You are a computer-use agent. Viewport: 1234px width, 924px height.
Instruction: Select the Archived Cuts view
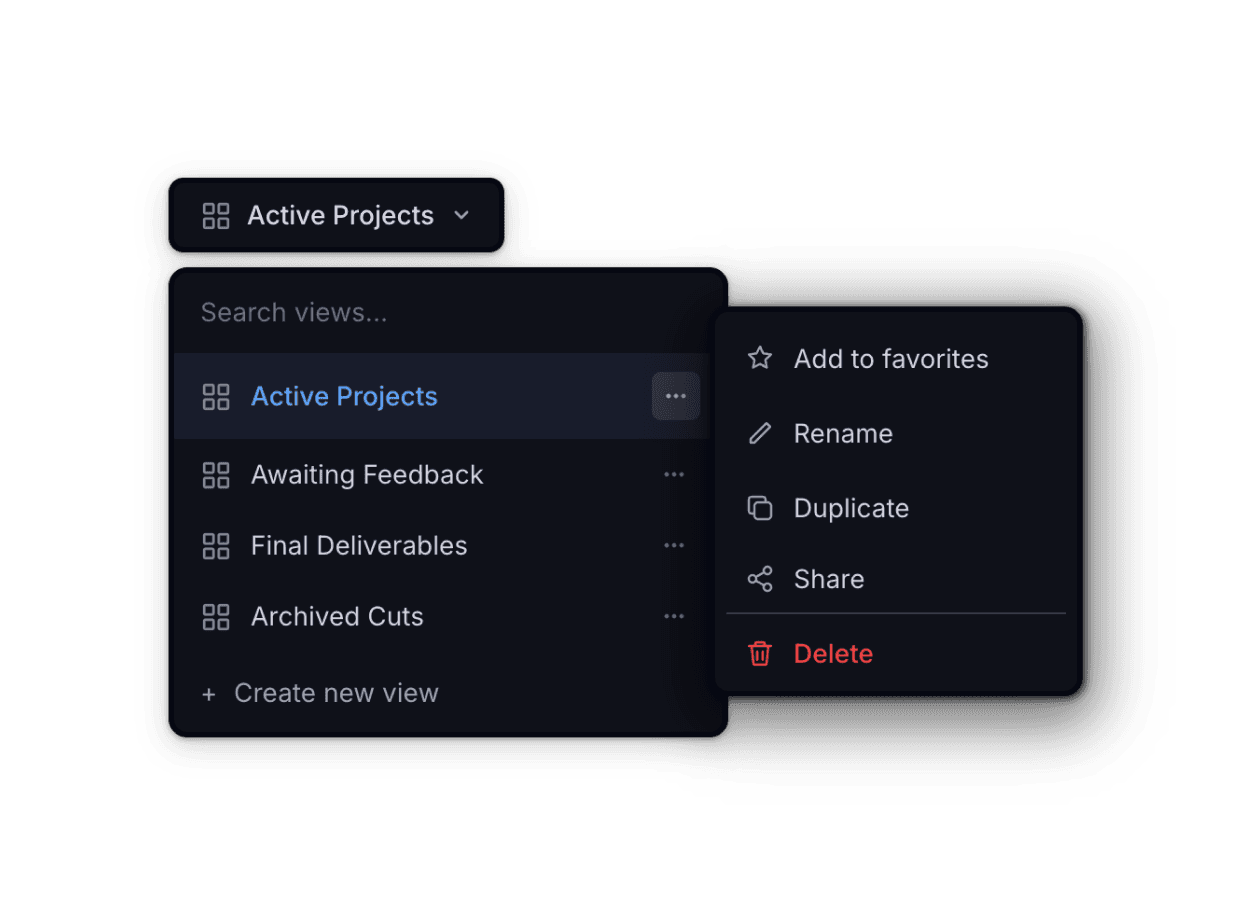pos(337,616)
